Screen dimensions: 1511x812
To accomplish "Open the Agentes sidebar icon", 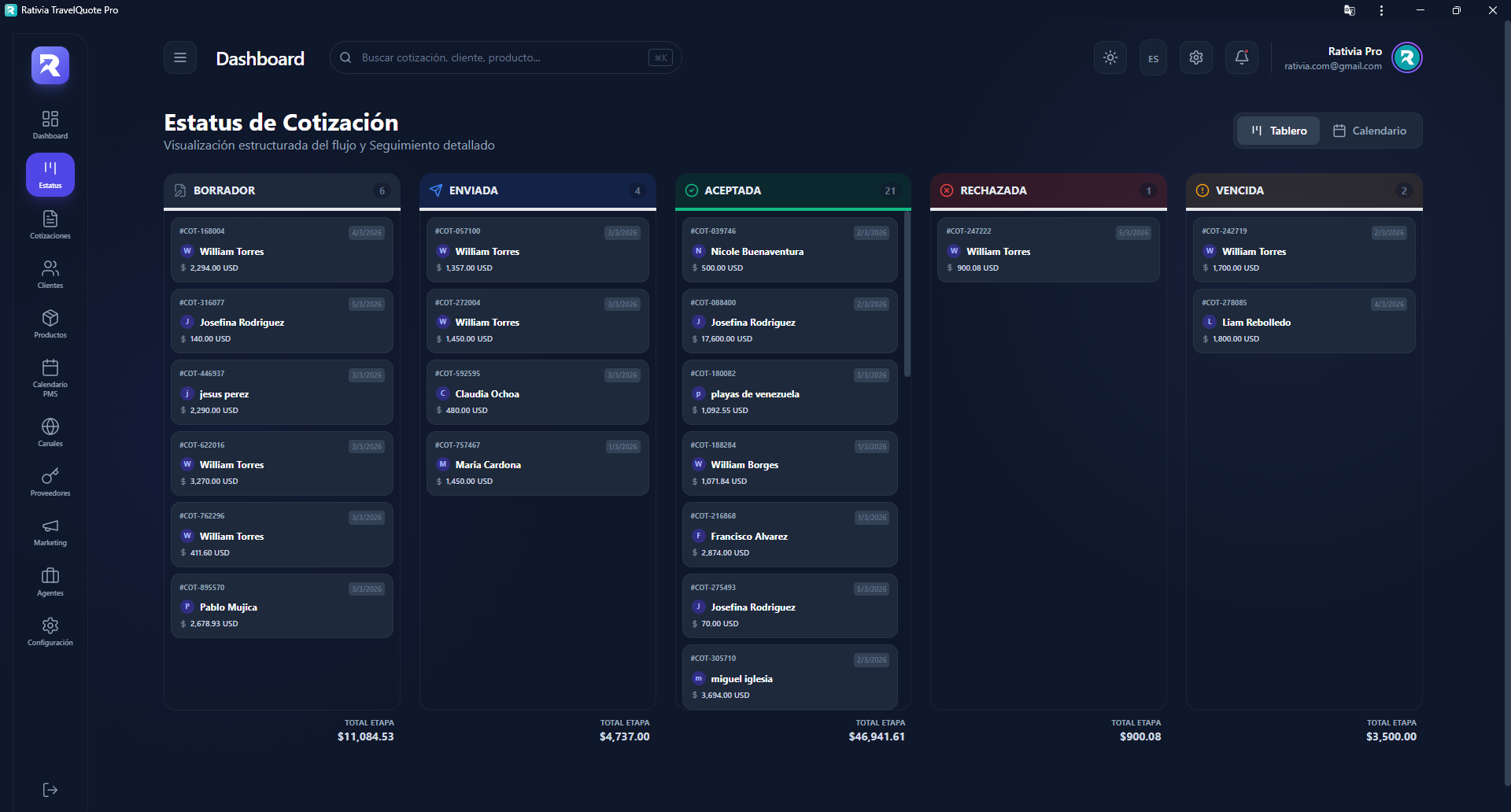I will click(x=50, y=581).
